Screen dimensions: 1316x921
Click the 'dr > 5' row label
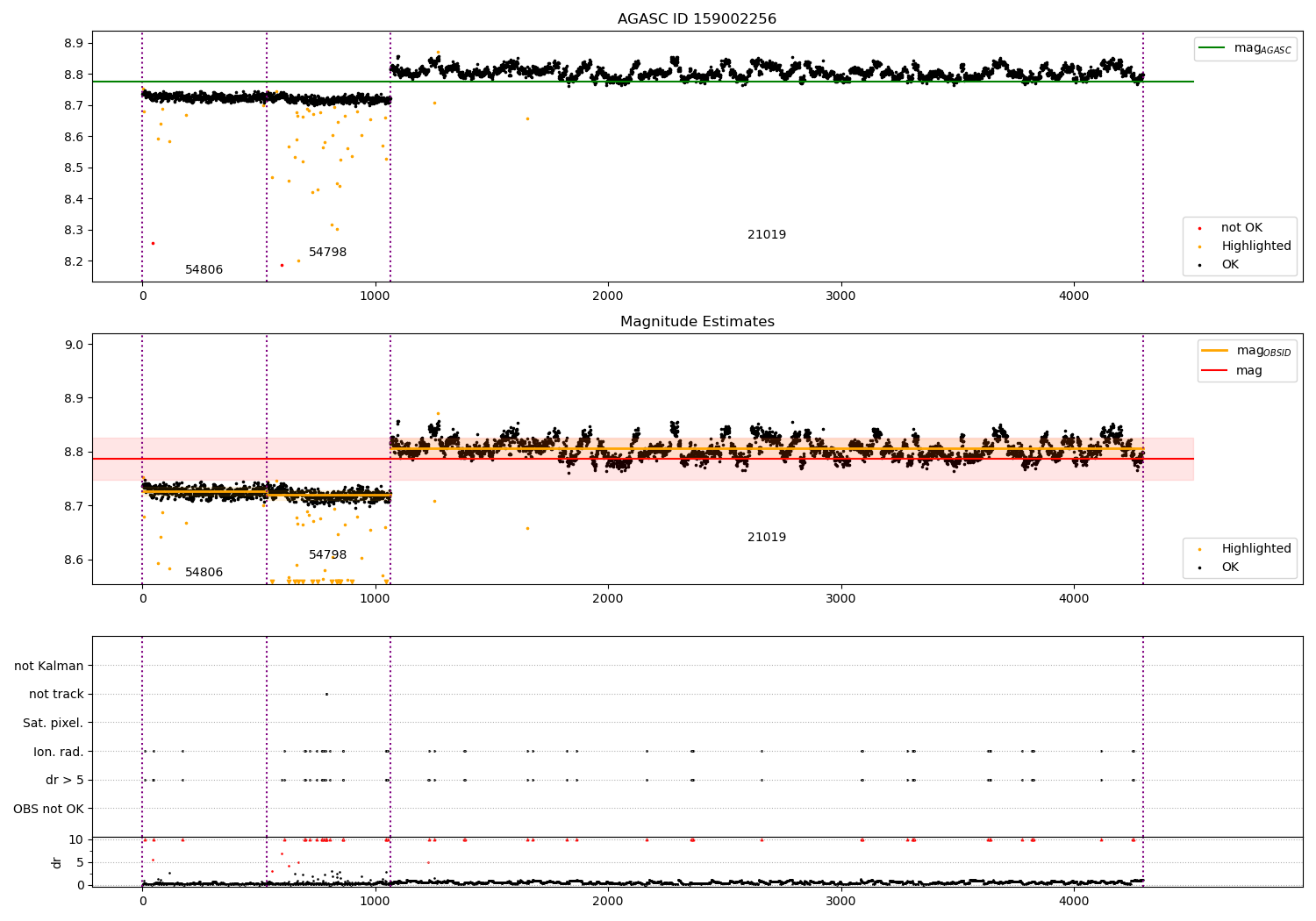(x=65, y=781)
